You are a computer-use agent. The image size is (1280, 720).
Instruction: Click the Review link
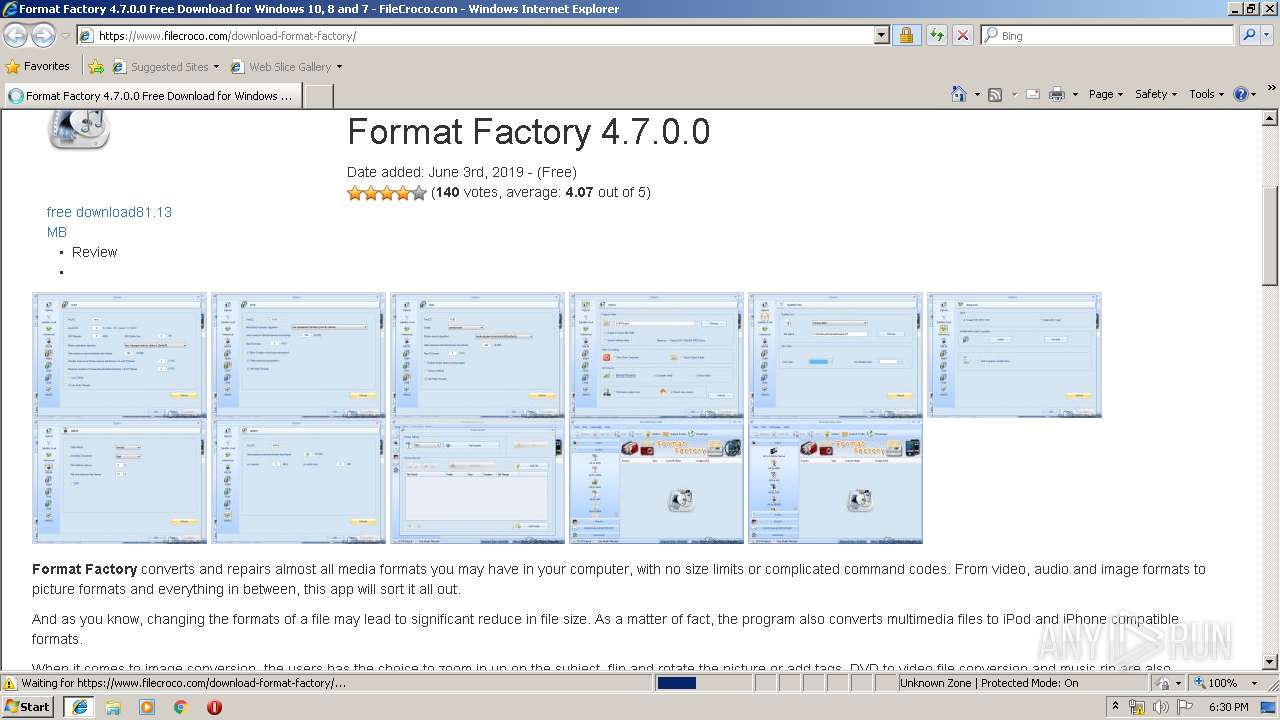94,252
